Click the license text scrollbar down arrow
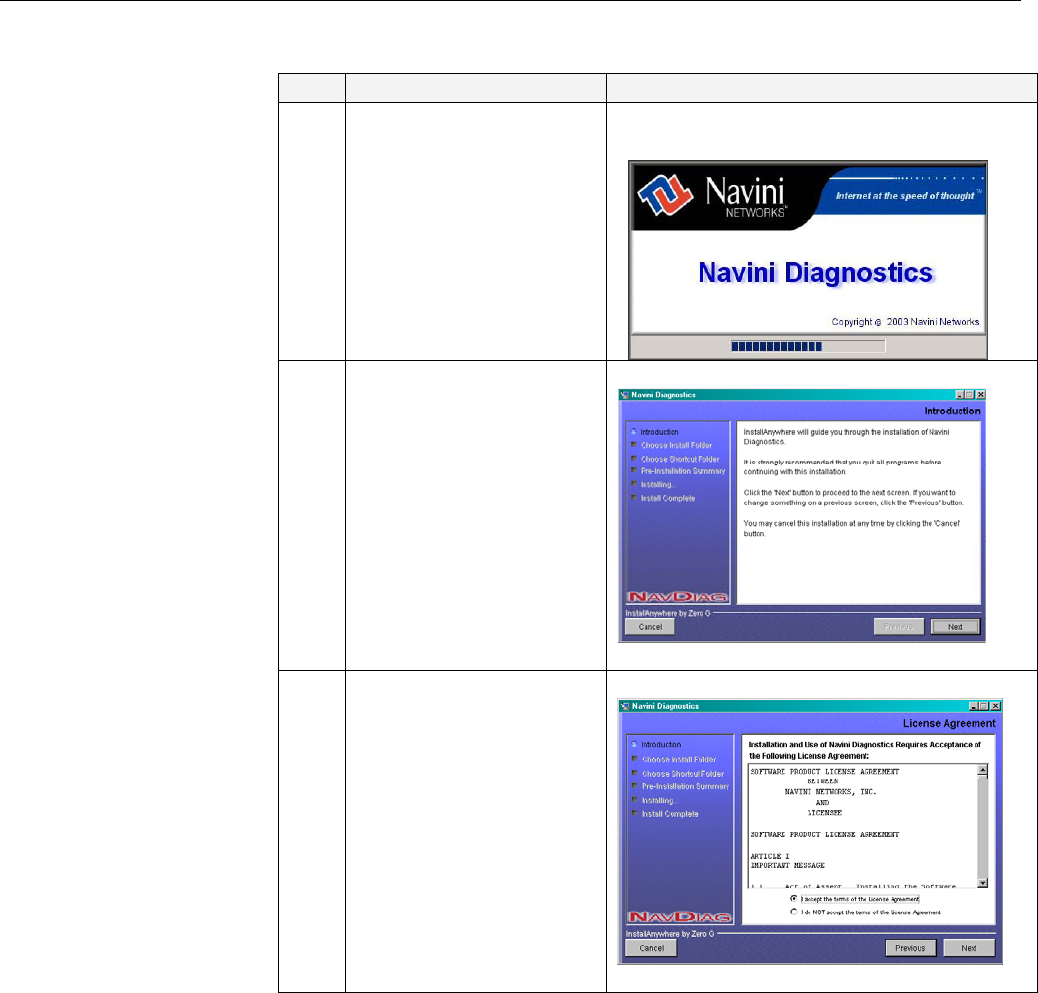Viewport: 1038px width, 993px height. pyautogui.click(x=982, y=882)
